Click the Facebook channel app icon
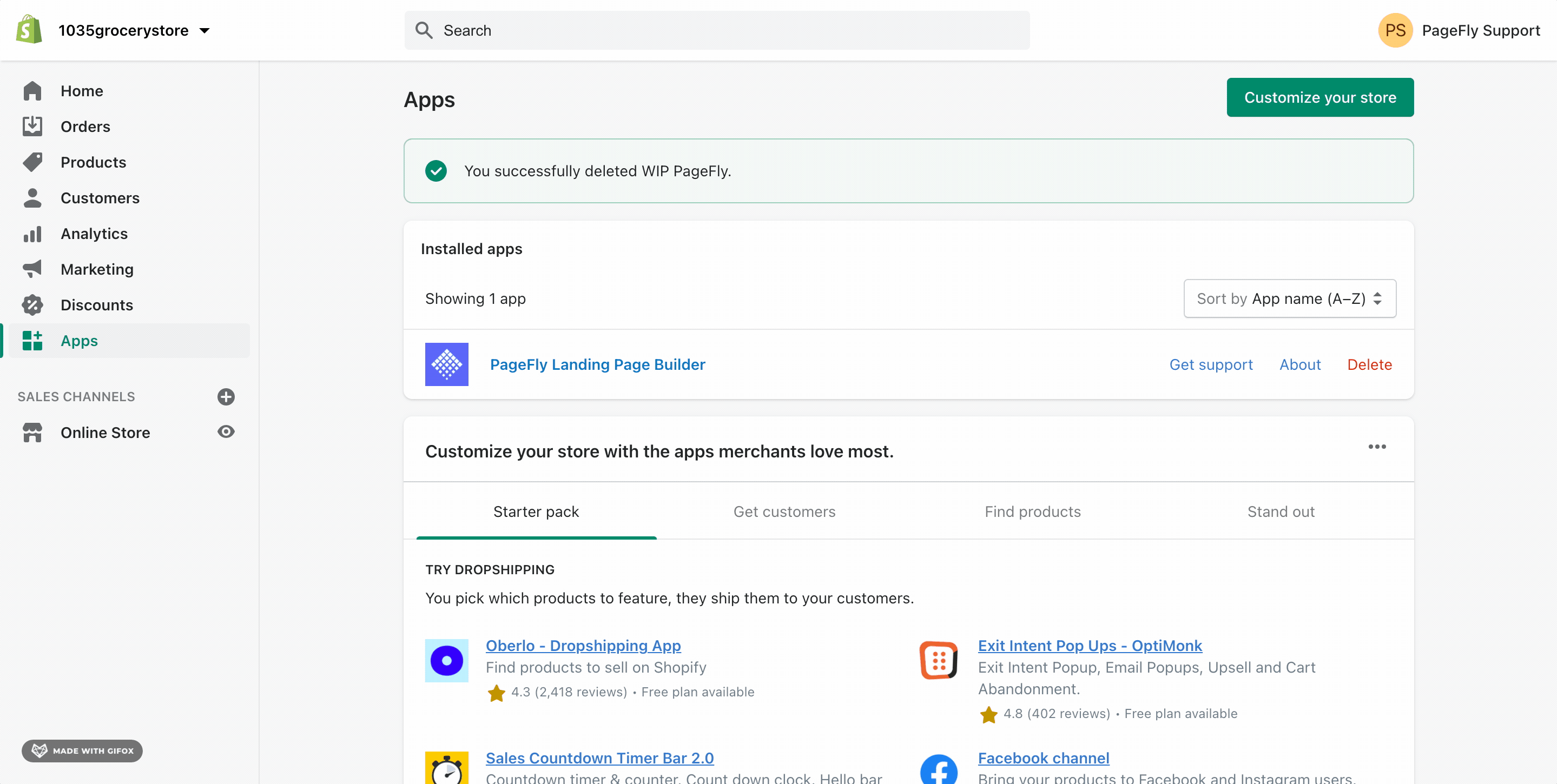Image resolution: width=1557 pixels, height=784 pixels. [x=939, y=769]
